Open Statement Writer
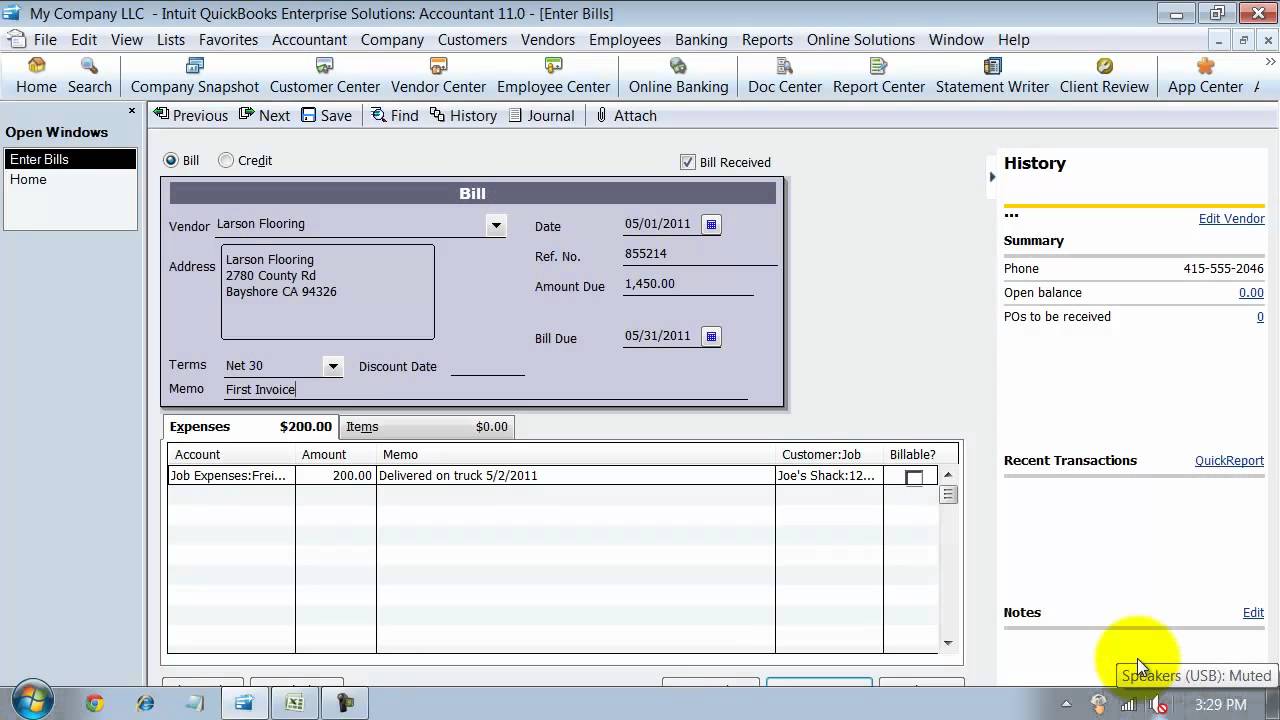 [x=992, y=77]
